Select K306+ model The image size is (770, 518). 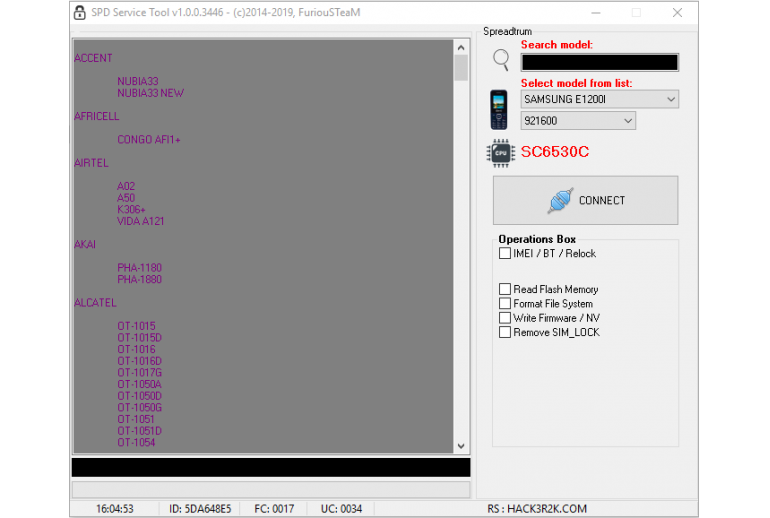tap(131, 210)
